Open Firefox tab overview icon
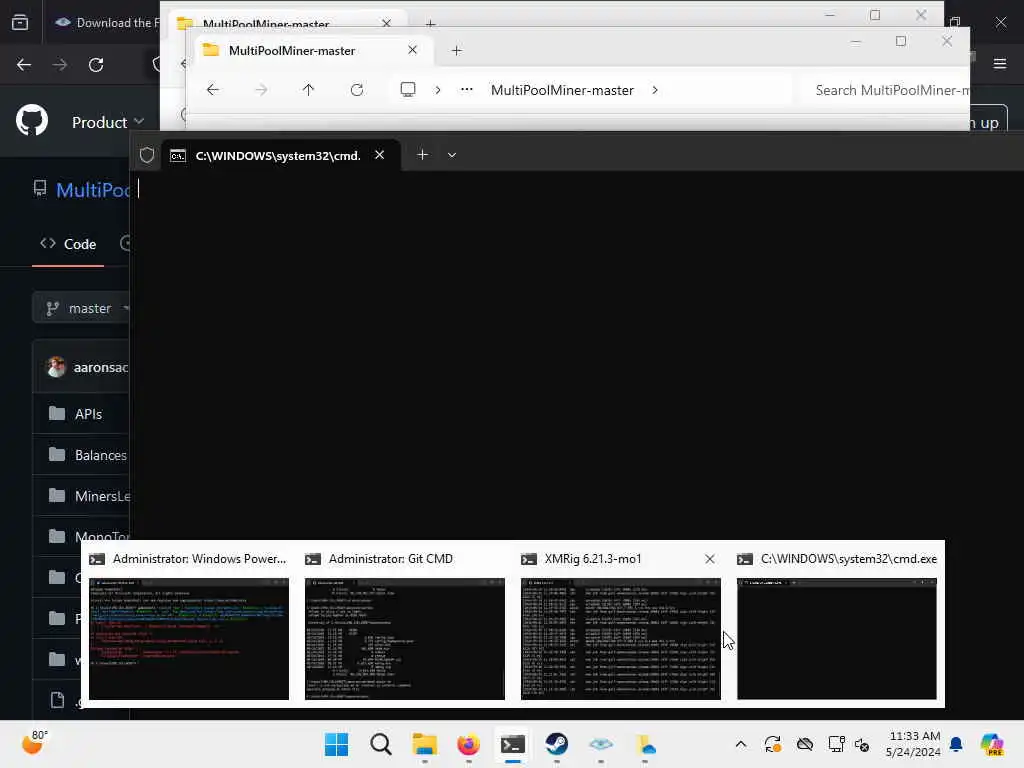Screen dimensions: 1024x768 click(20, 22)
